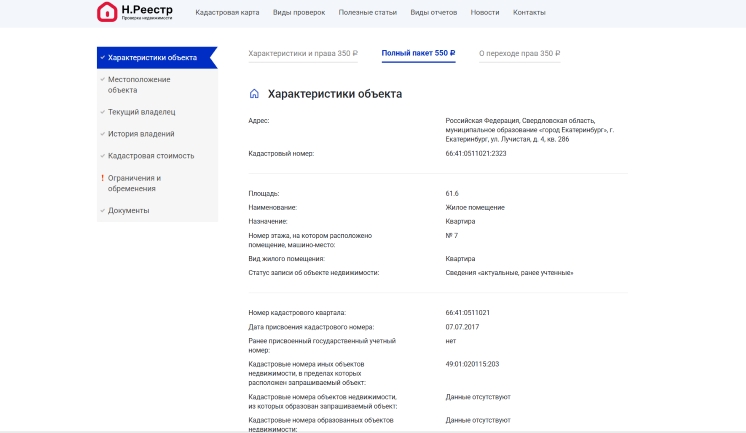Click checkmark icon beside История владений
The image size is (746, 433).
click(102, 134)
